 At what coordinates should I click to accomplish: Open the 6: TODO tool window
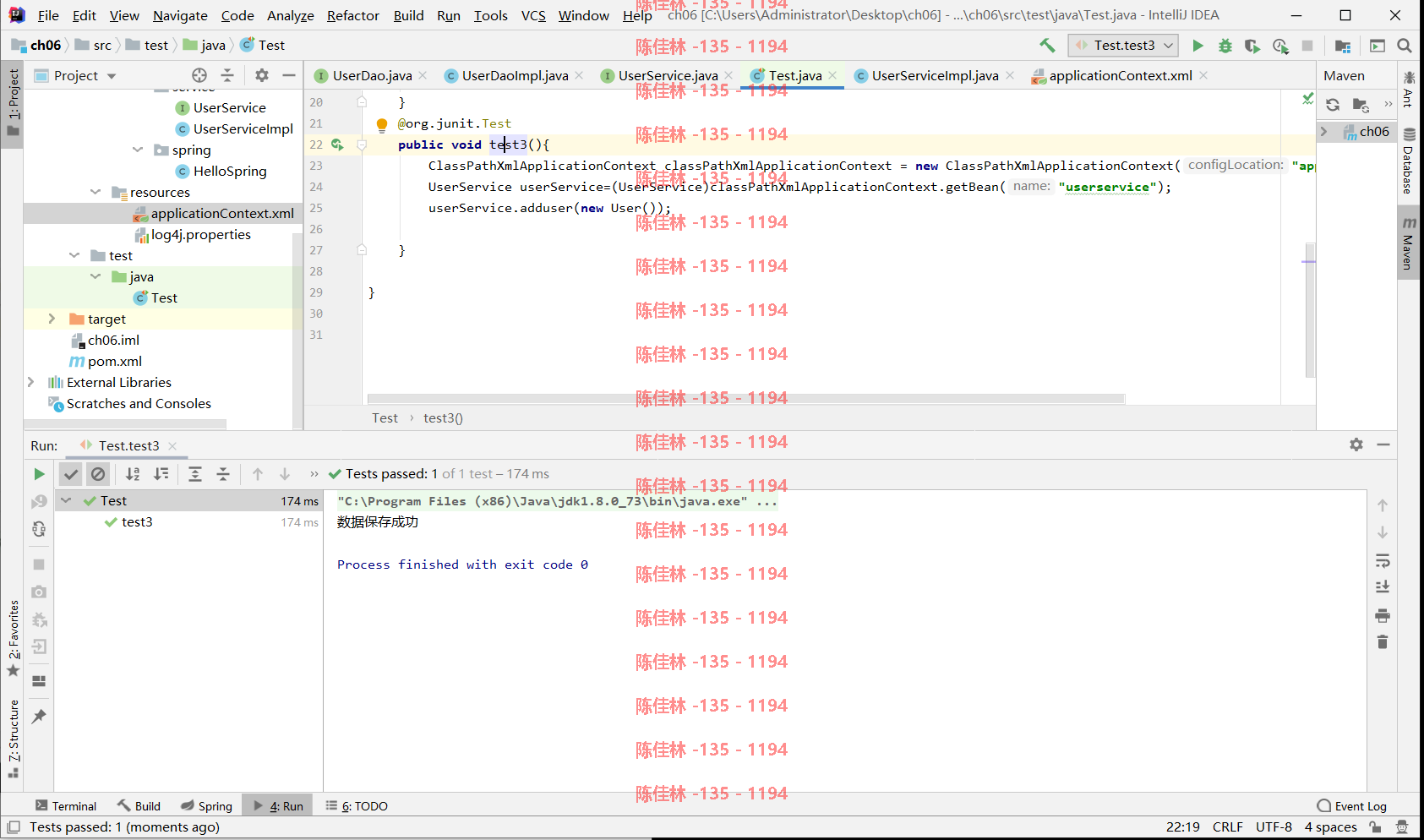tap(357, 806)
